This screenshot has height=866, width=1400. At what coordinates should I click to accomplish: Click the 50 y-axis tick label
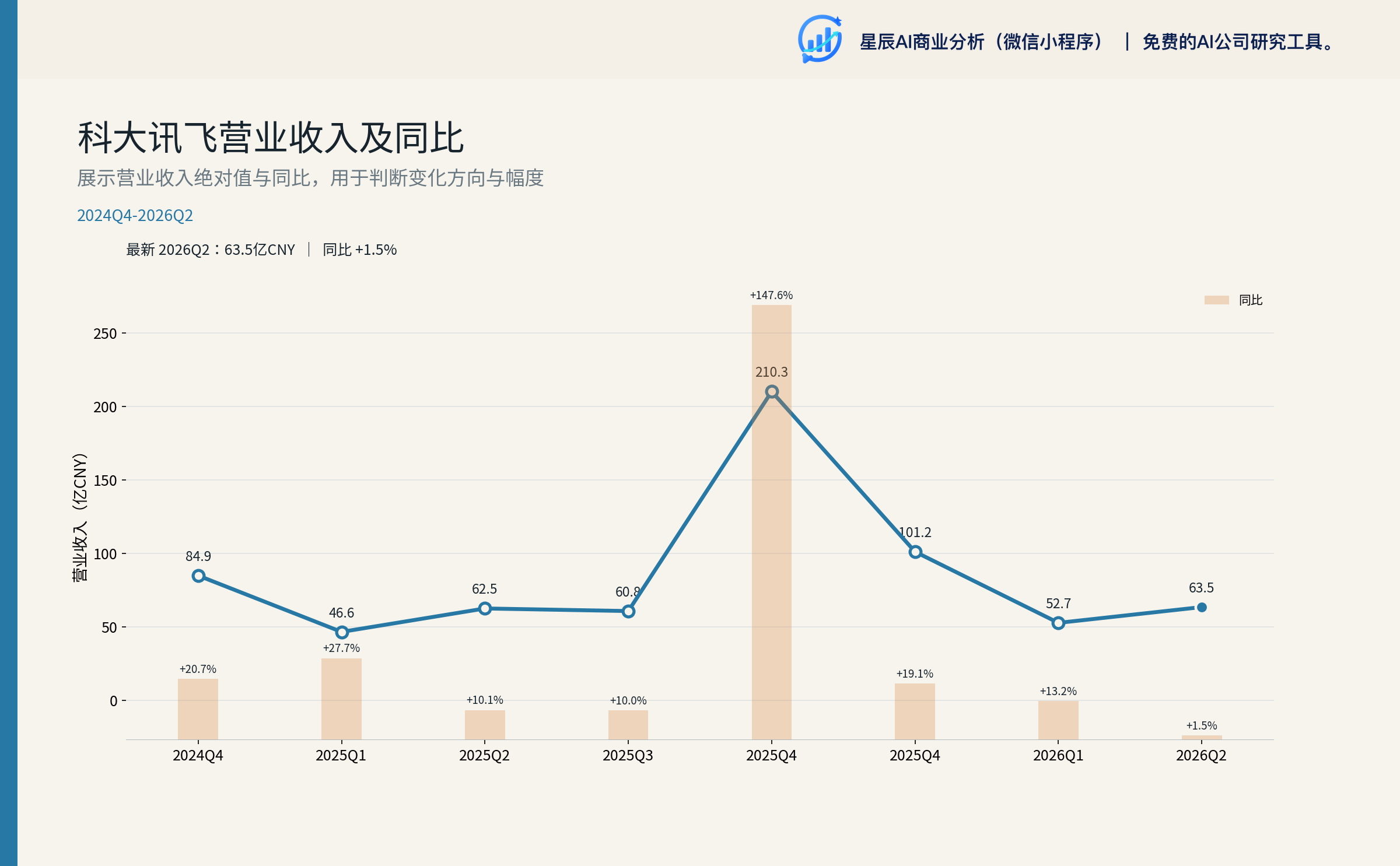109,627
